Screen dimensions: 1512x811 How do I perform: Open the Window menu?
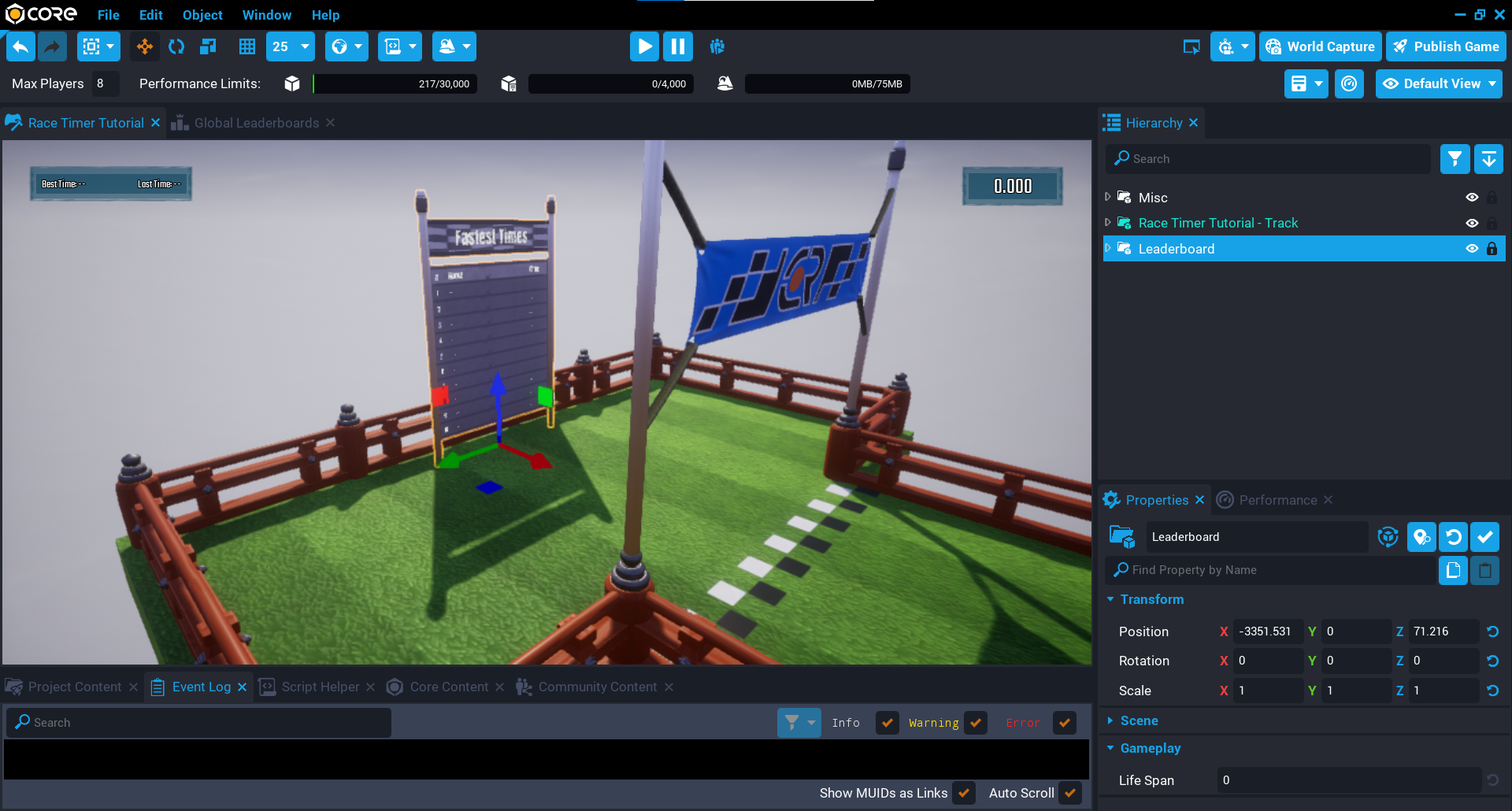click(266, 15)
